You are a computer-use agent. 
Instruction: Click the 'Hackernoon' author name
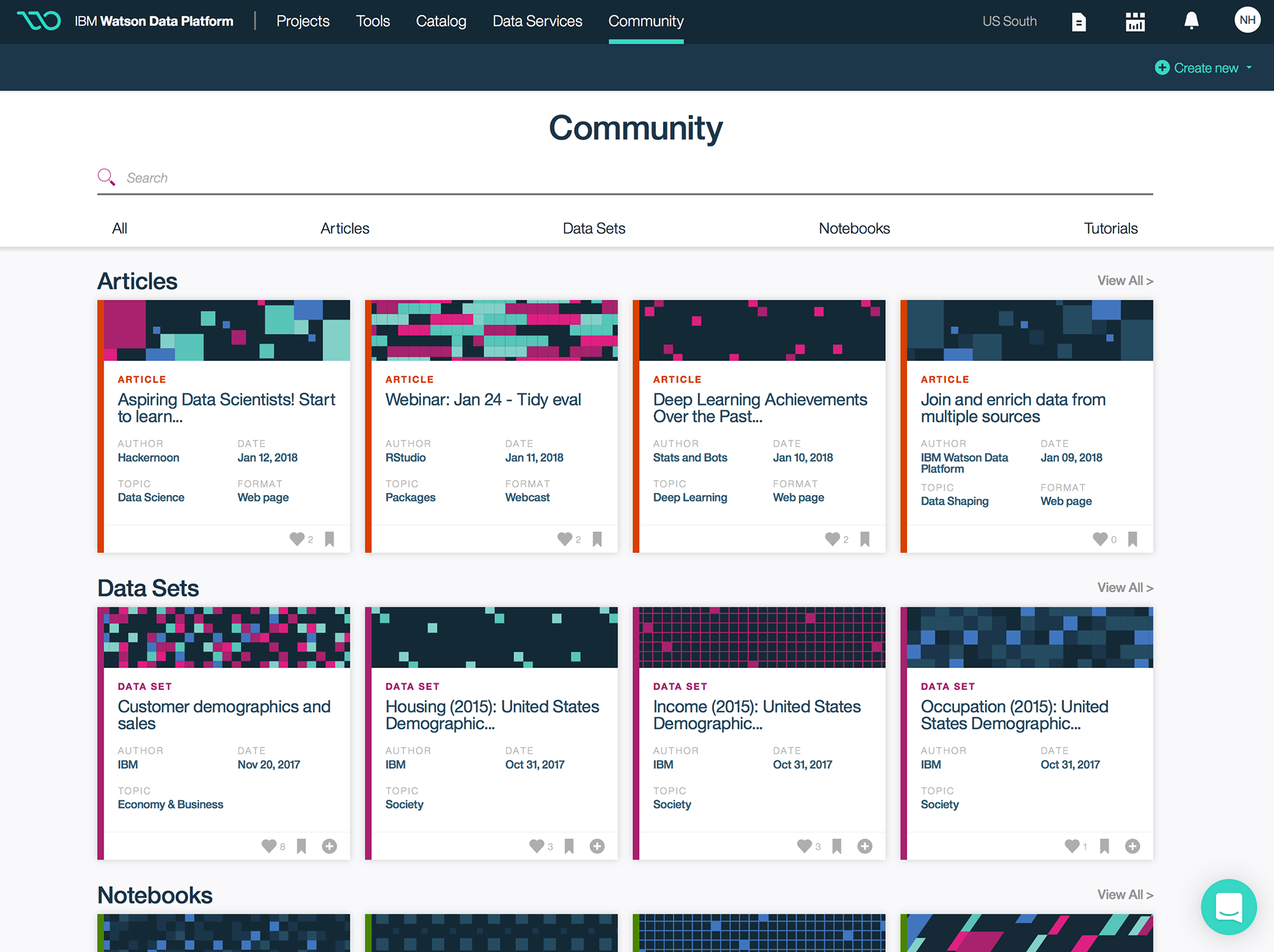pos(149,458)
